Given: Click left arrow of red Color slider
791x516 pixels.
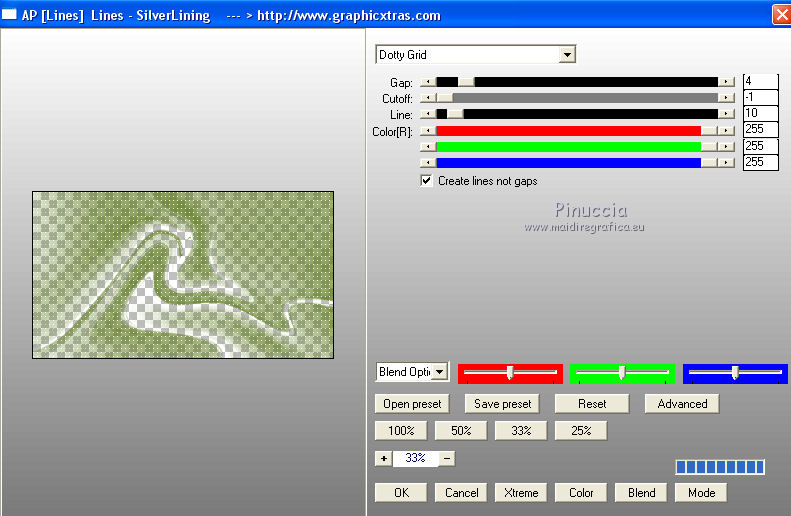Looking at the screenshot, I should 428,131.
